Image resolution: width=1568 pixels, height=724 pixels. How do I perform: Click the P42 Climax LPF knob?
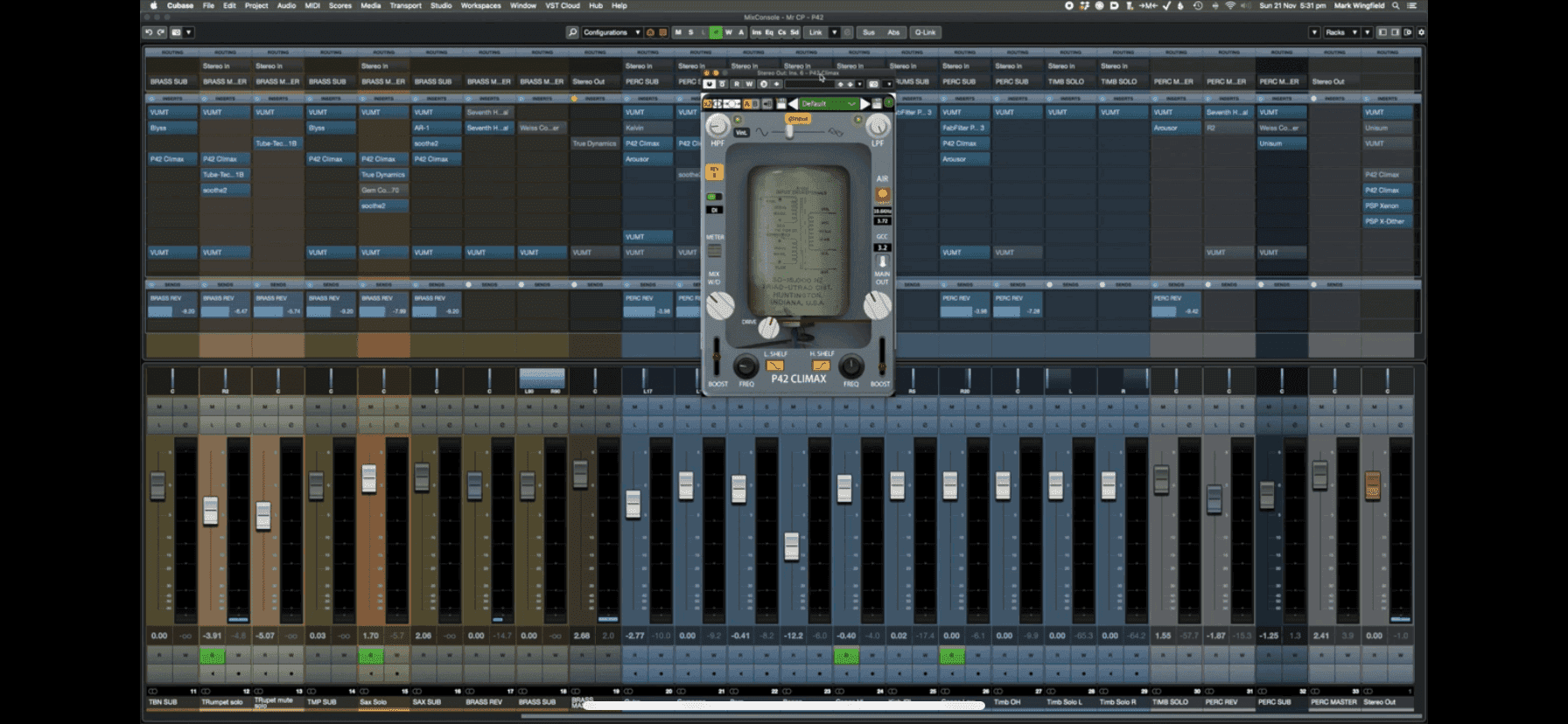click(878, 126)
